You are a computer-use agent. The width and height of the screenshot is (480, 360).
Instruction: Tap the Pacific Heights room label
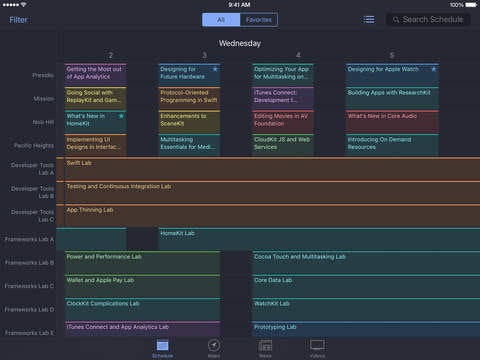pos(34,146)
